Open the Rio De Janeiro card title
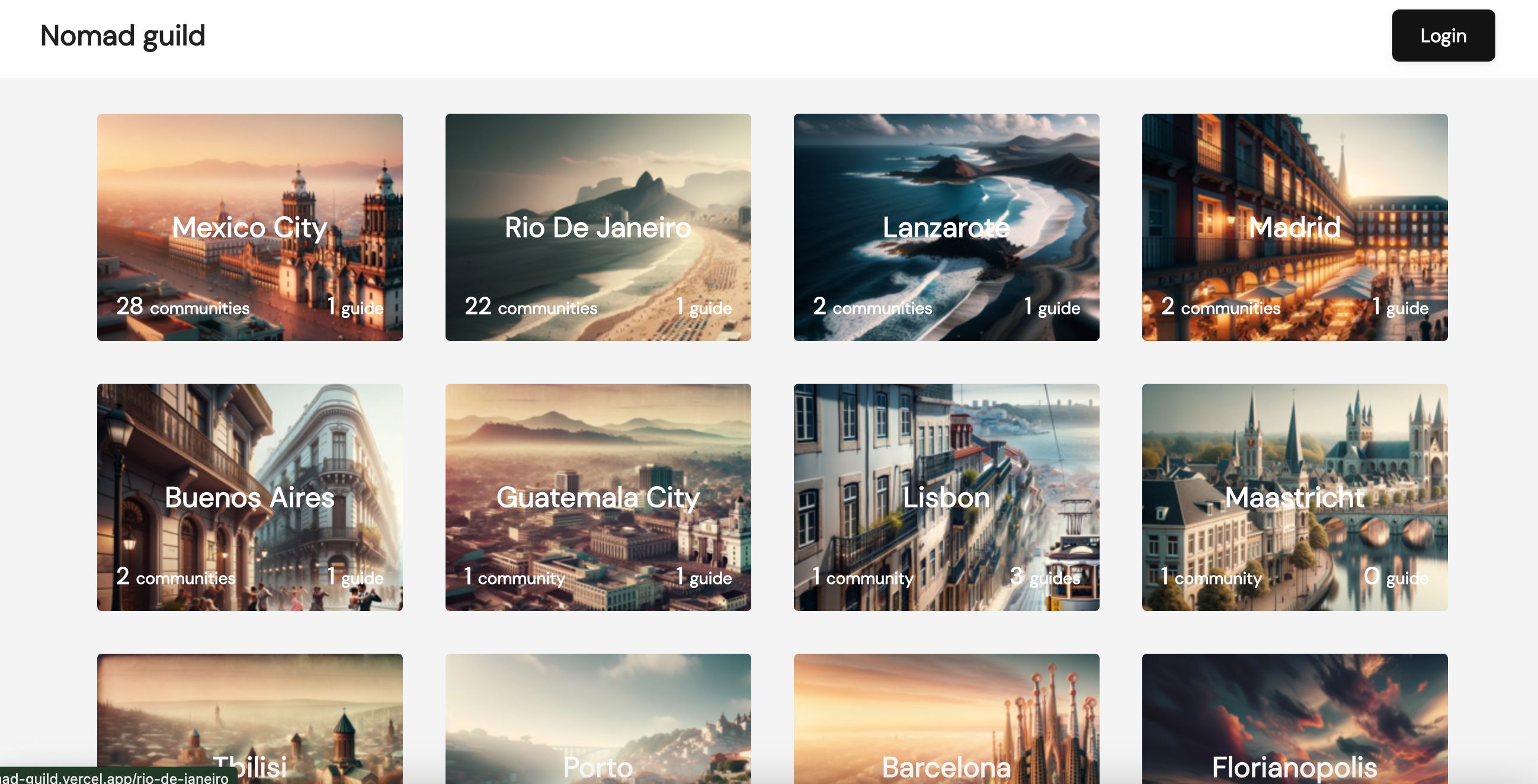Screen dimensions: 1538x784 pyautogui.click(x=598, y=227)
